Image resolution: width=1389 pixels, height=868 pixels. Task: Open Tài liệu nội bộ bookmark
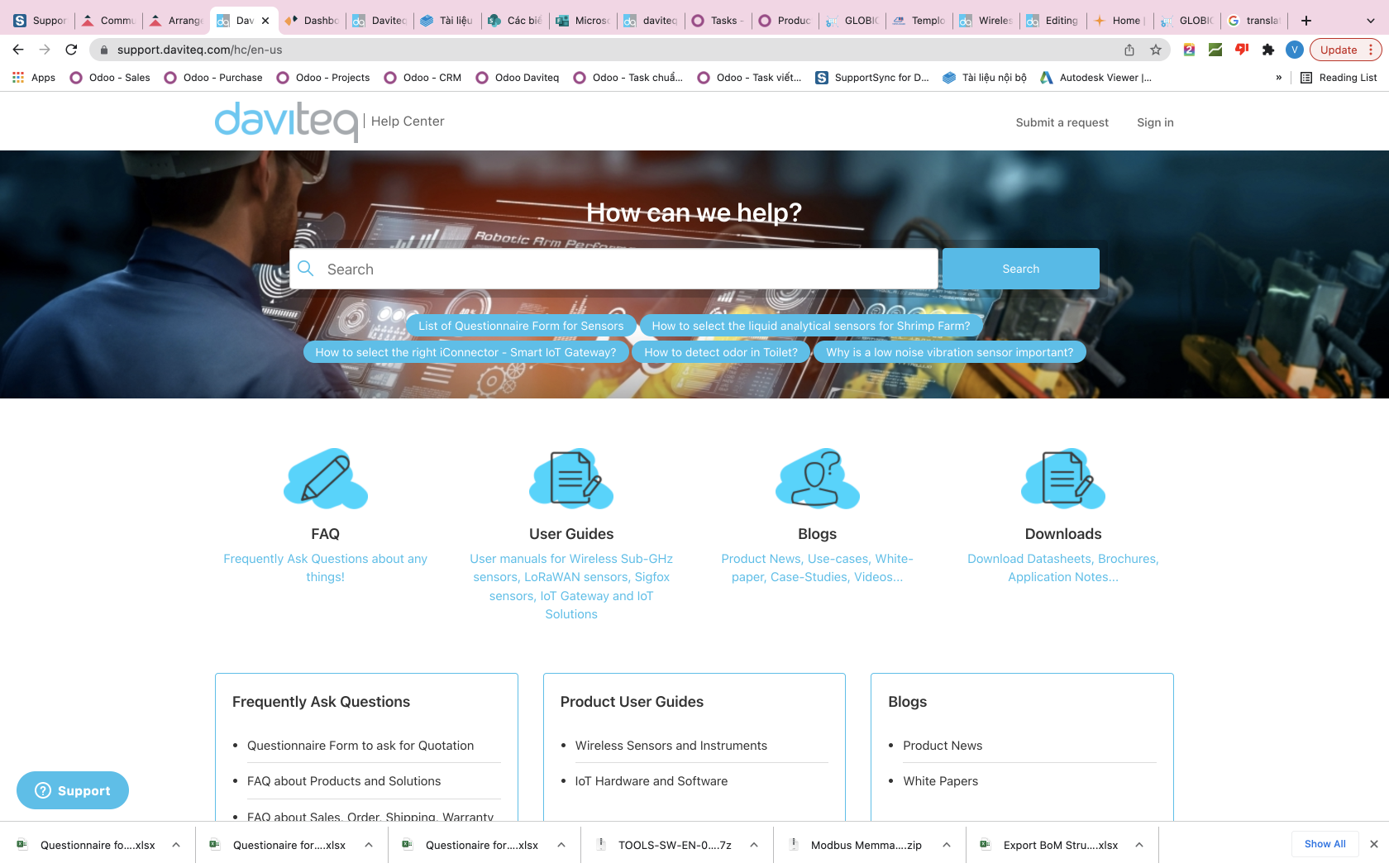[x=985, y=78]
